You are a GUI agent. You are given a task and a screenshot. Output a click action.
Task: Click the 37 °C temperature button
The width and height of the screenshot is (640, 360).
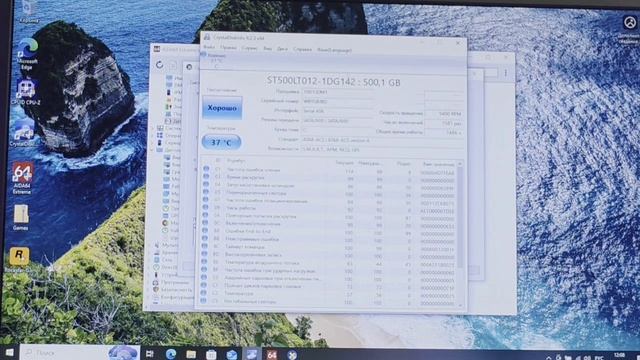221,142
